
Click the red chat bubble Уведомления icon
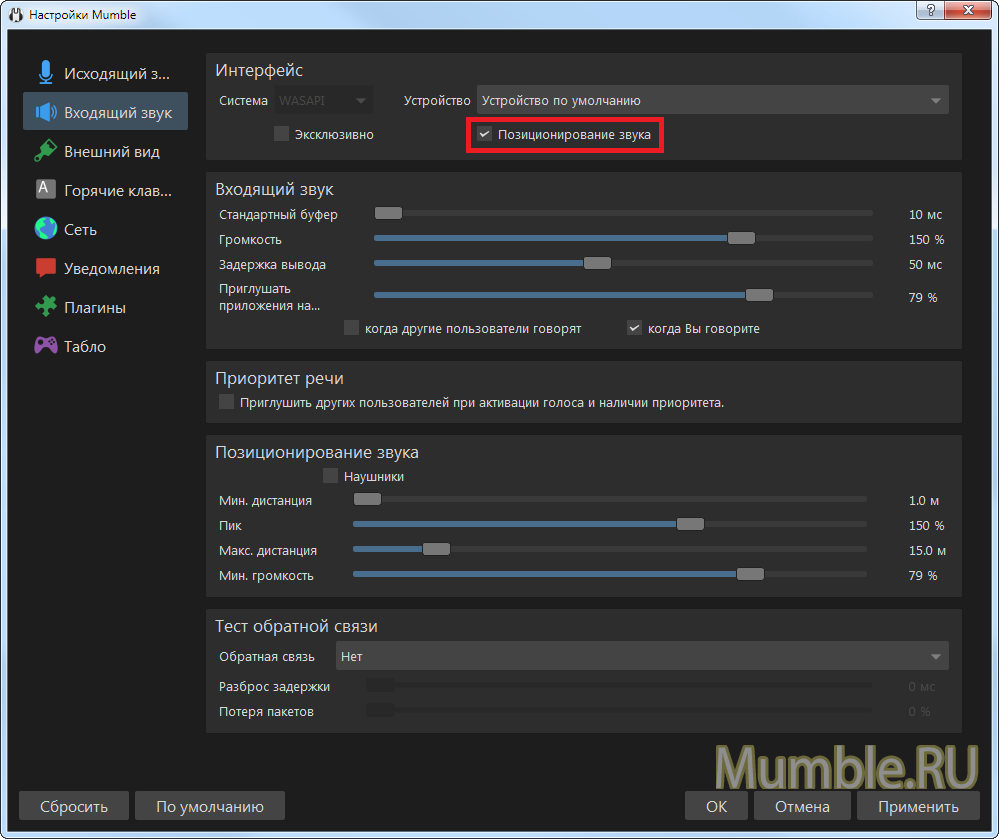click(45, 268)
